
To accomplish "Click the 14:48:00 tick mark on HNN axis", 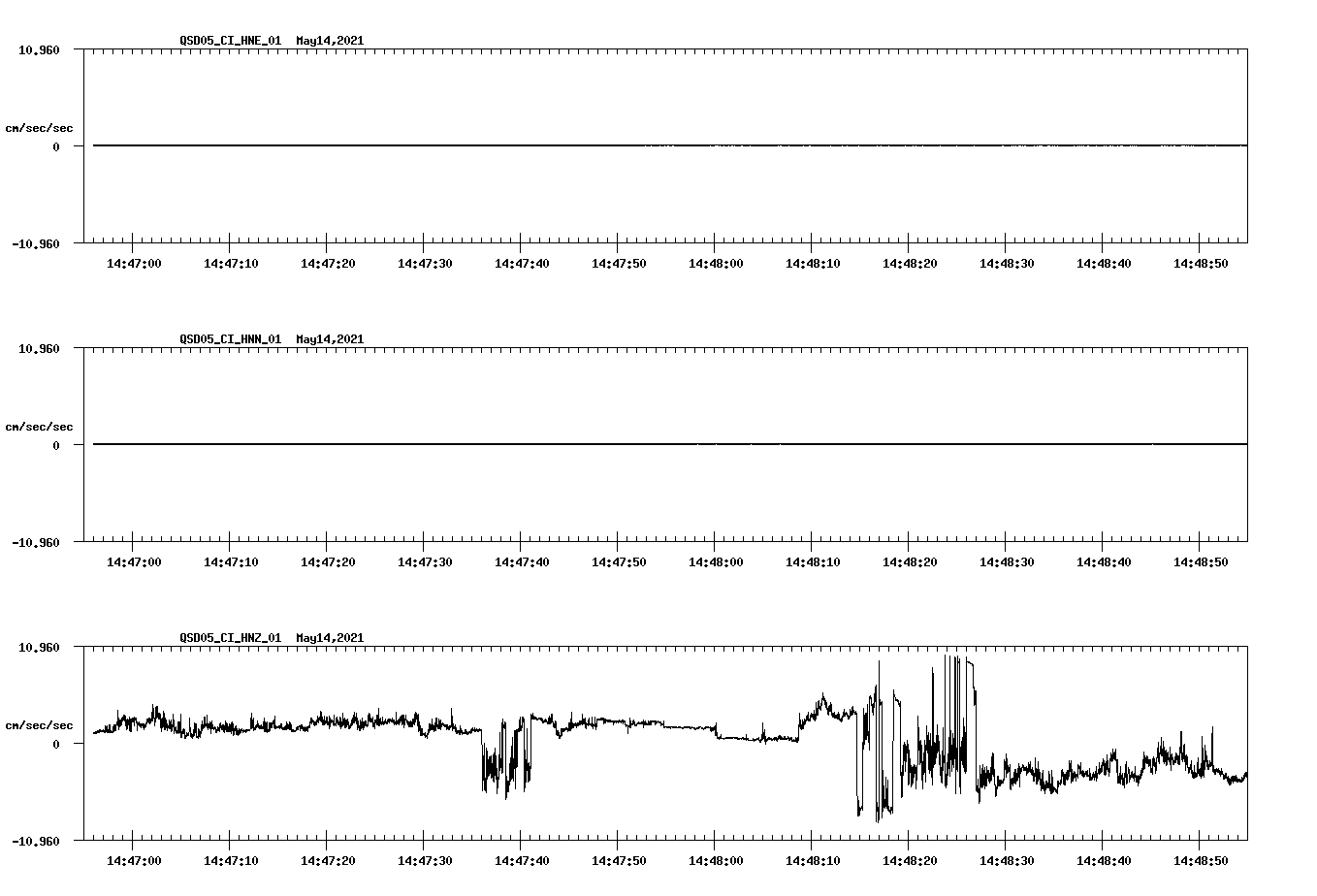I will (715, 547).
